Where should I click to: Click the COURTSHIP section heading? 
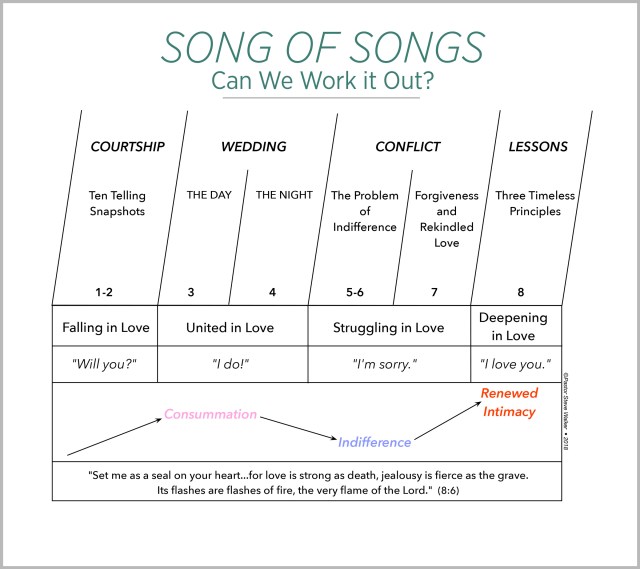tap(127, 147)
